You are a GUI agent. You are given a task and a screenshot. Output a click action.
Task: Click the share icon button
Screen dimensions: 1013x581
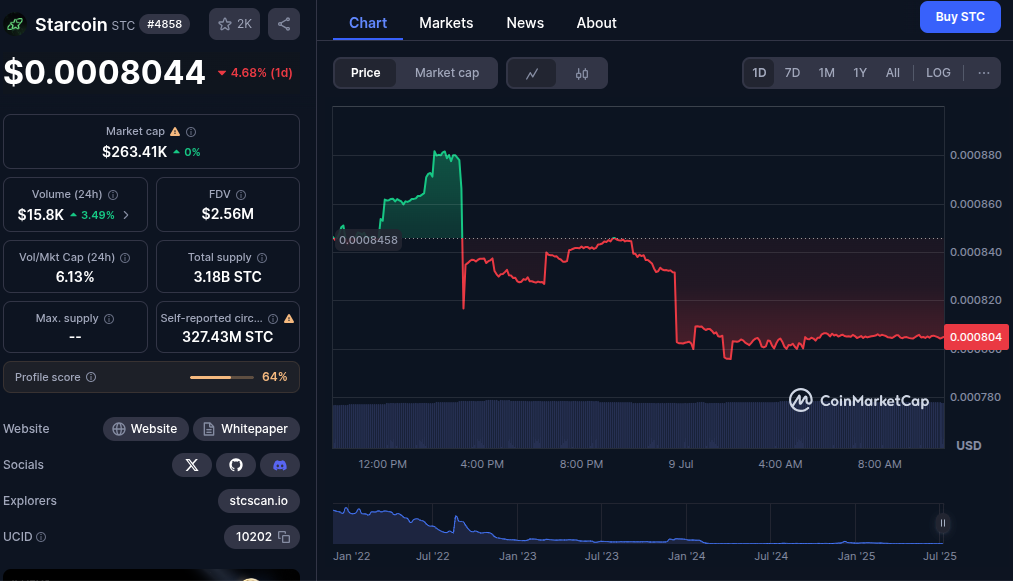click(x=284, y=24)
